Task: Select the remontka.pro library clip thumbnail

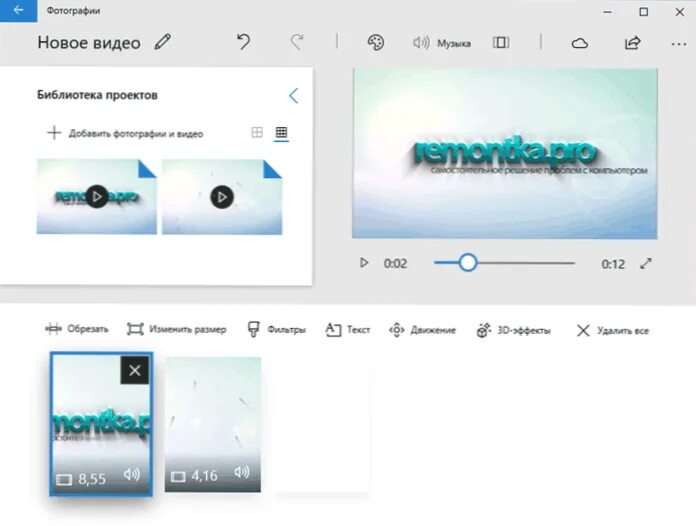Action: (x=97, y=197)
